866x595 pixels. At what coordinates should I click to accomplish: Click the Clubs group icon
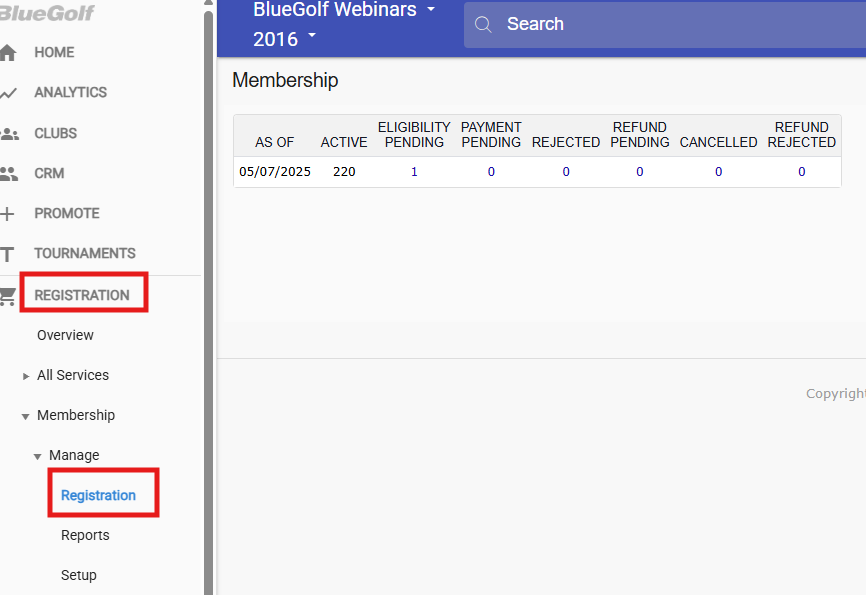tap(9, 134)
